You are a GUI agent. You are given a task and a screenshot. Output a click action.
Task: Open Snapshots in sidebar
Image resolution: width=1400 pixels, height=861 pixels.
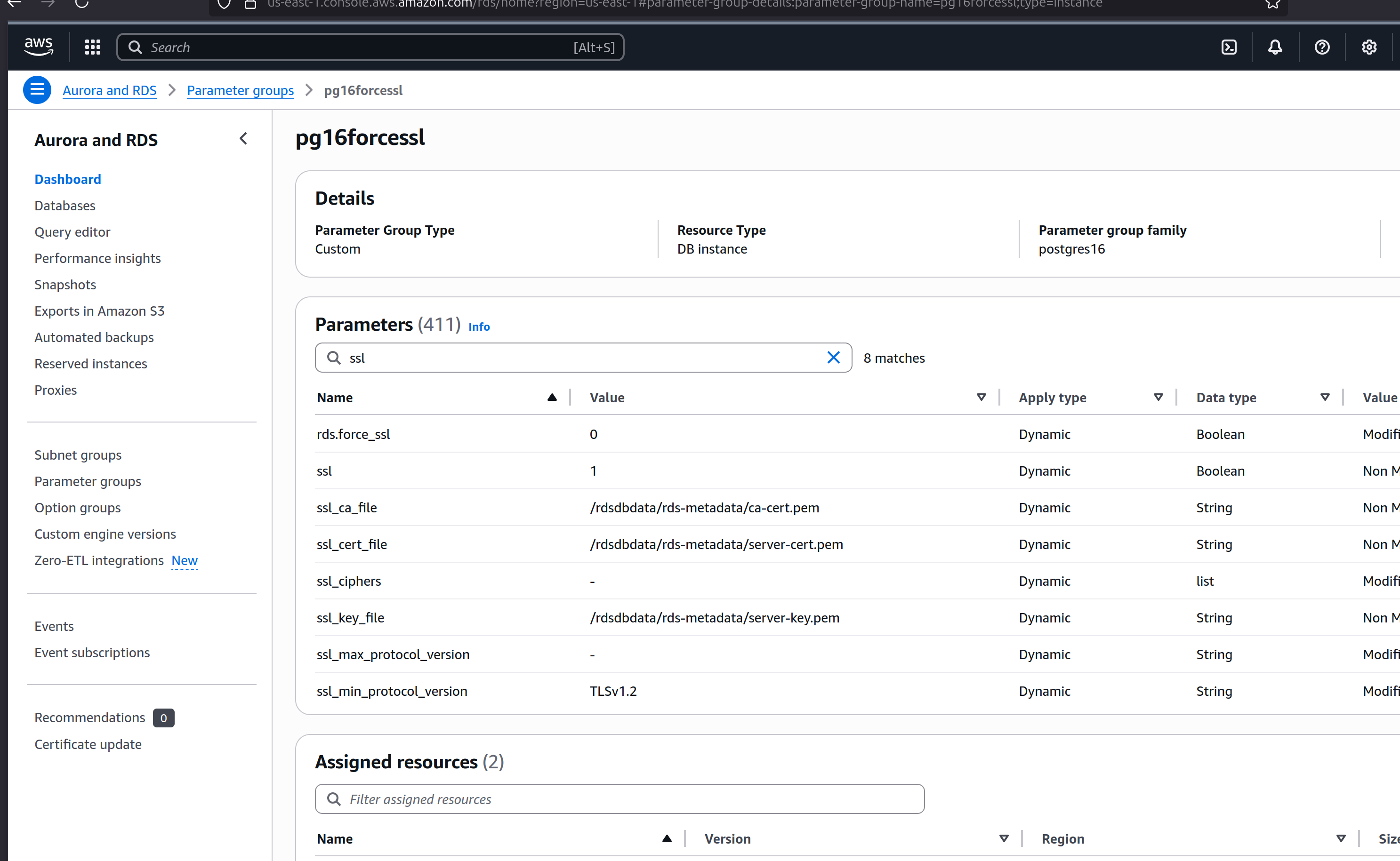(x=65, y=284)
